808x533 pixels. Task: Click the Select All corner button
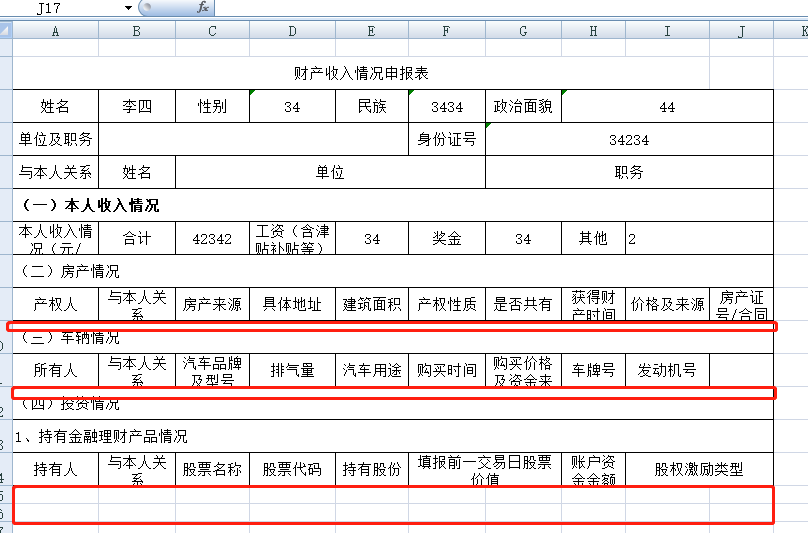[x=6, y=31]
